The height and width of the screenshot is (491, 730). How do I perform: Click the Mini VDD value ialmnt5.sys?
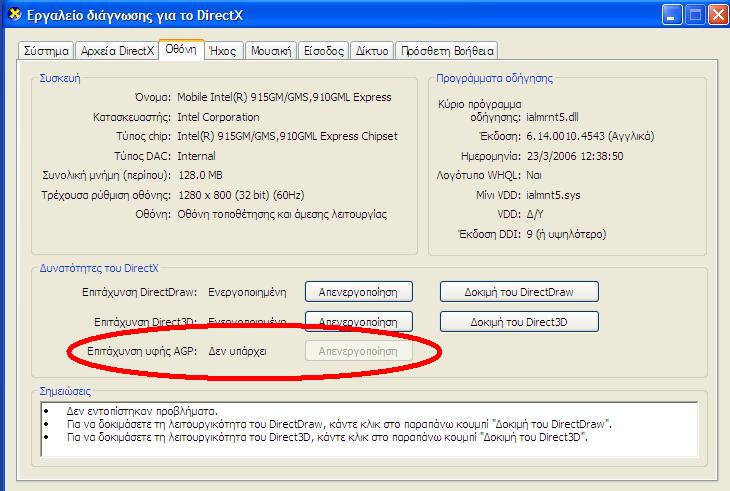[554, 195]
